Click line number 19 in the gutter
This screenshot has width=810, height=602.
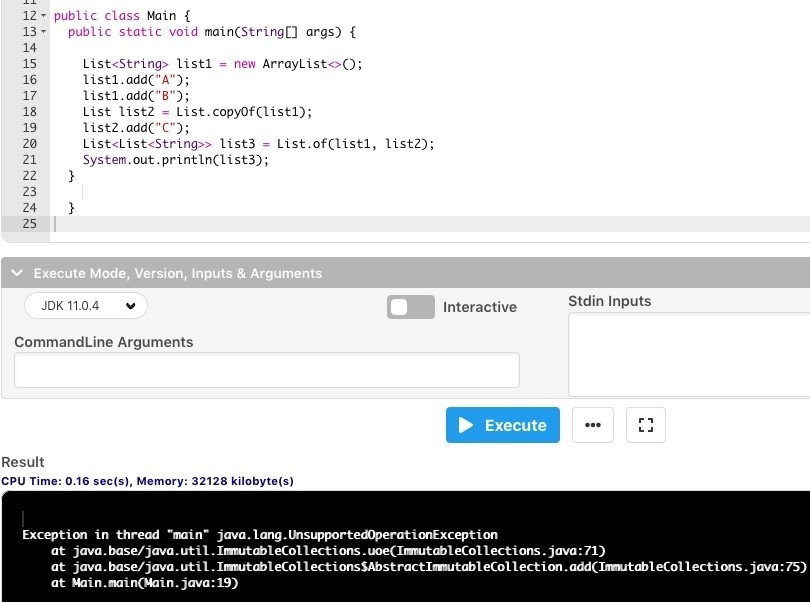pos(28,128)
